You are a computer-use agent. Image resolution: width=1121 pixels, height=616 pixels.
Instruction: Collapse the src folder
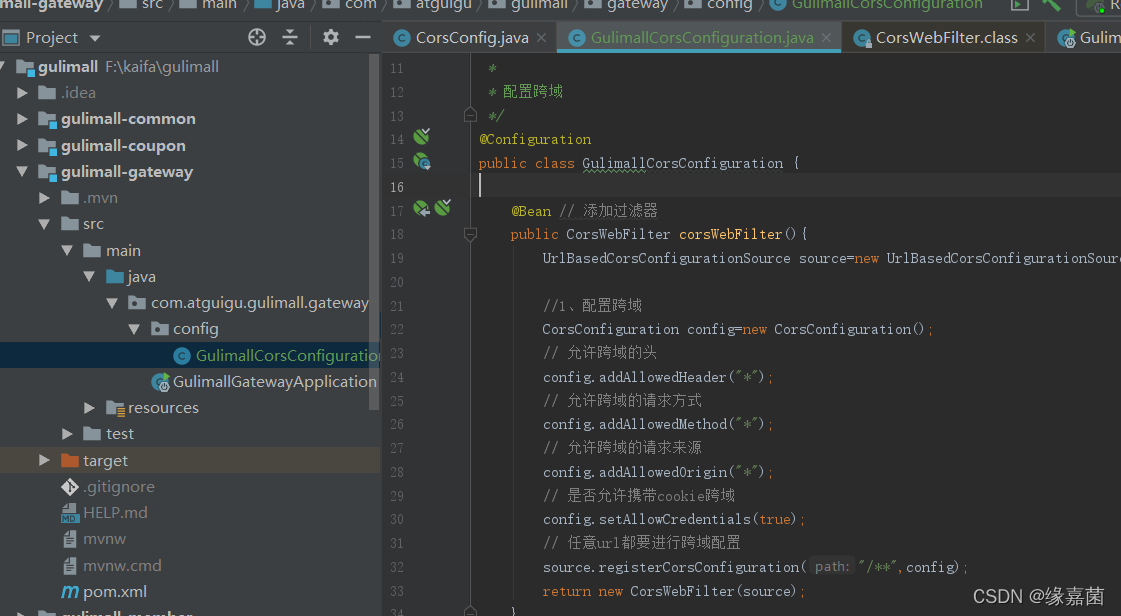click(44, 224)
